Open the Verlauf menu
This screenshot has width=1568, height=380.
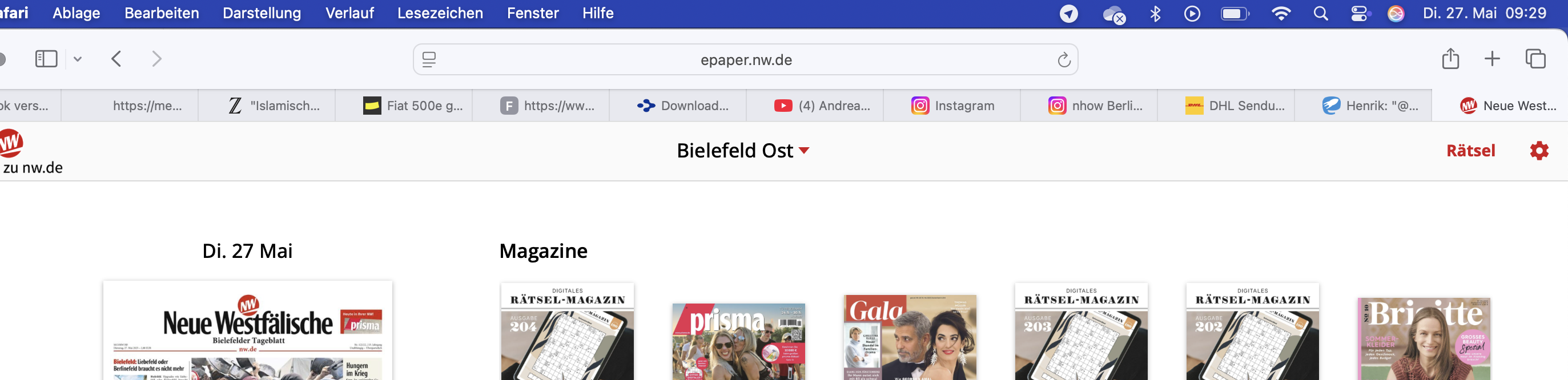[349, 13]
